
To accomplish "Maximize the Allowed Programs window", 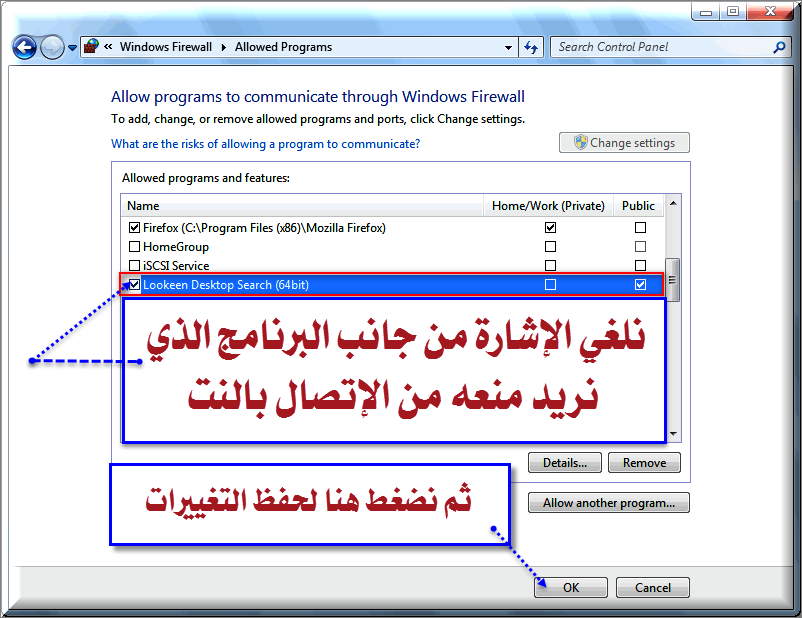I will point(733,12).
